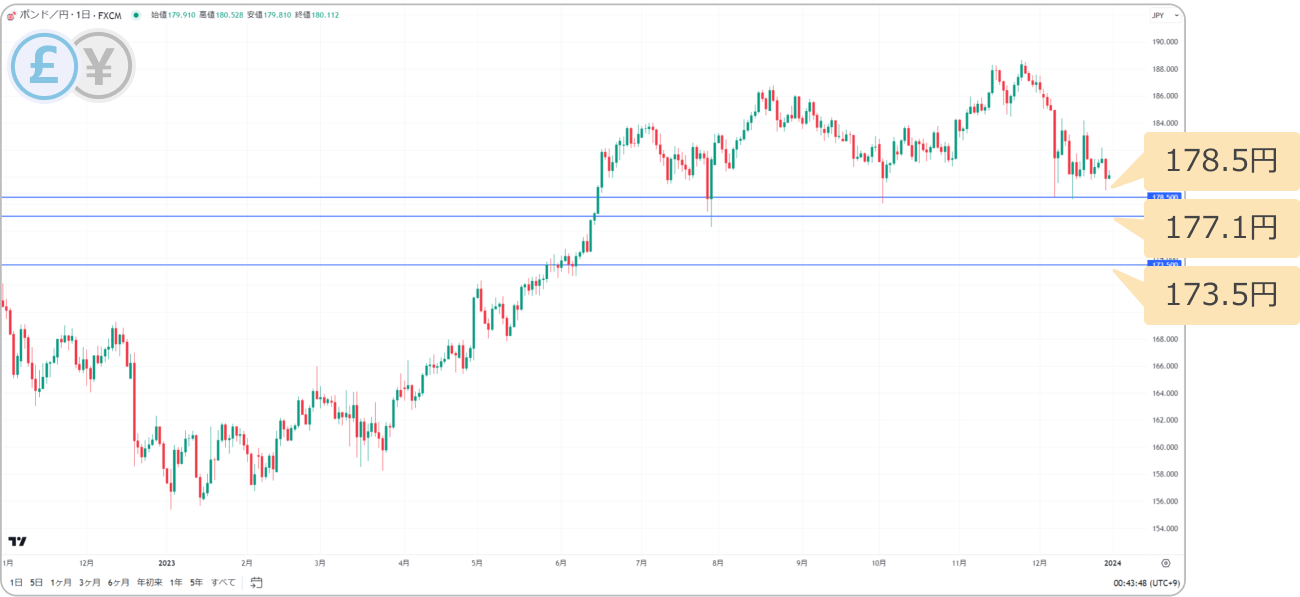Select the 5年 time range
Image resolution: width=1300 pixels, height=597 pixels.
pos(196,582)
